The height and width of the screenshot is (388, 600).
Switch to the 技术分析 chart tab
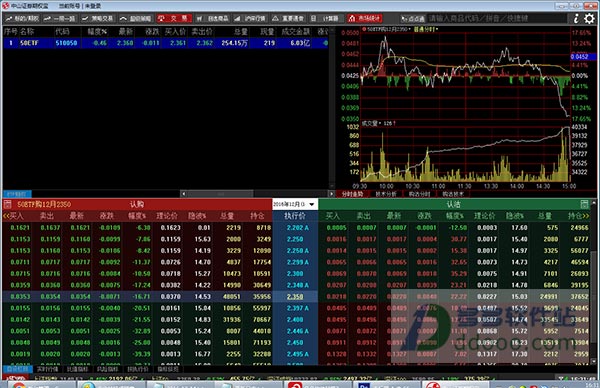[386, 194]
